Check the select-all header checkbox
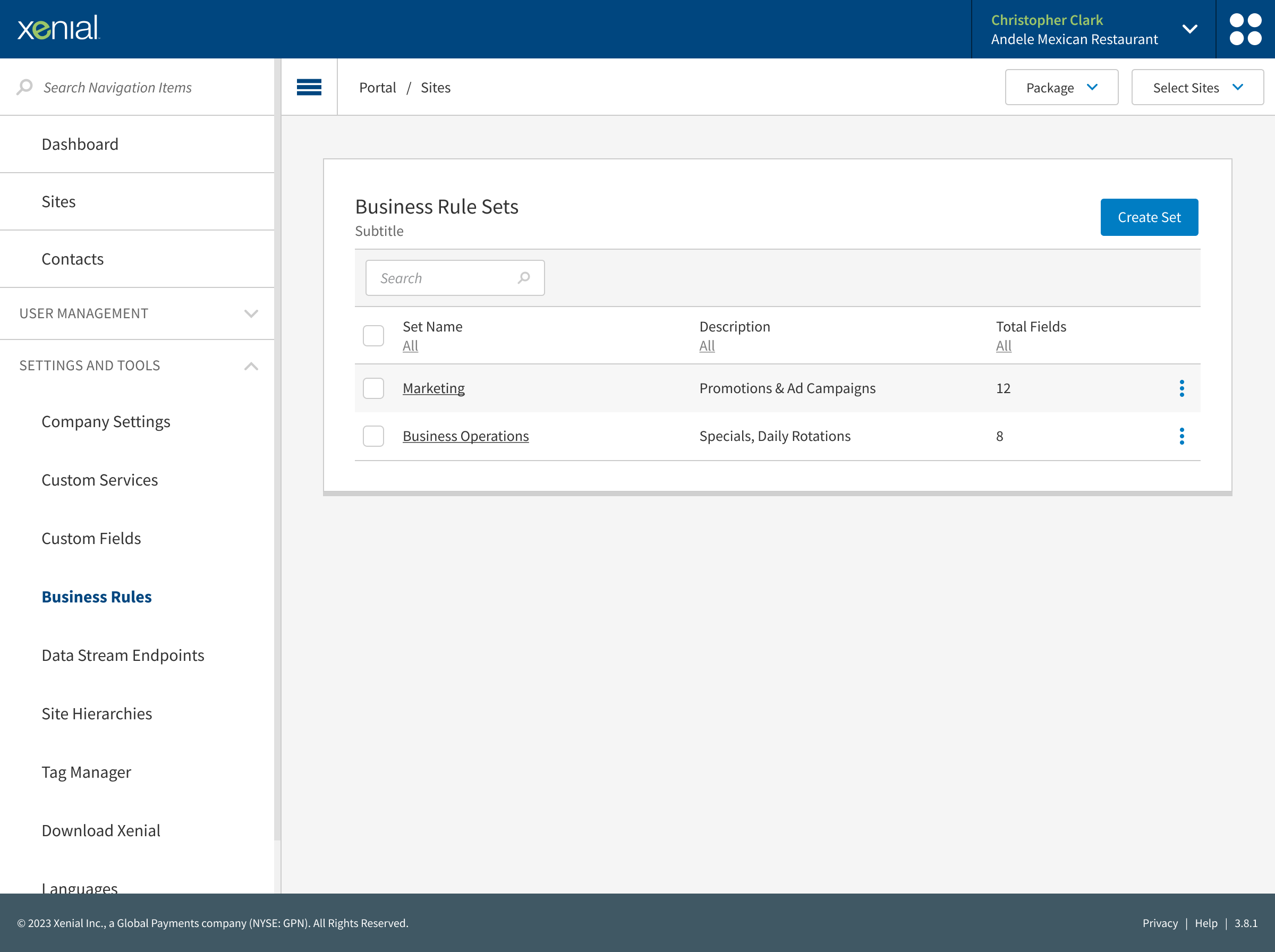Image resolution: width=1275 pixels, height=952 pixels. tap(373, 335)
